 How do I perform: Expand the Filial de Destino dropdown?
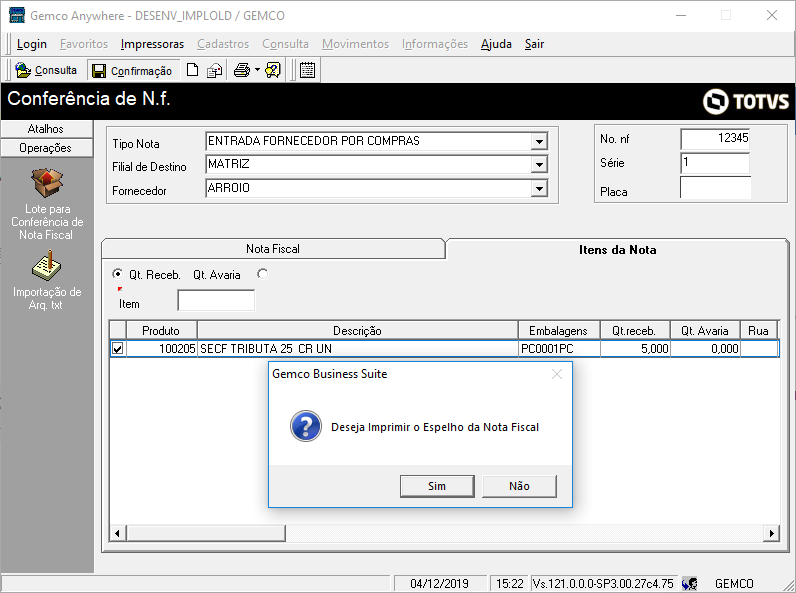[x=539, y=164]
